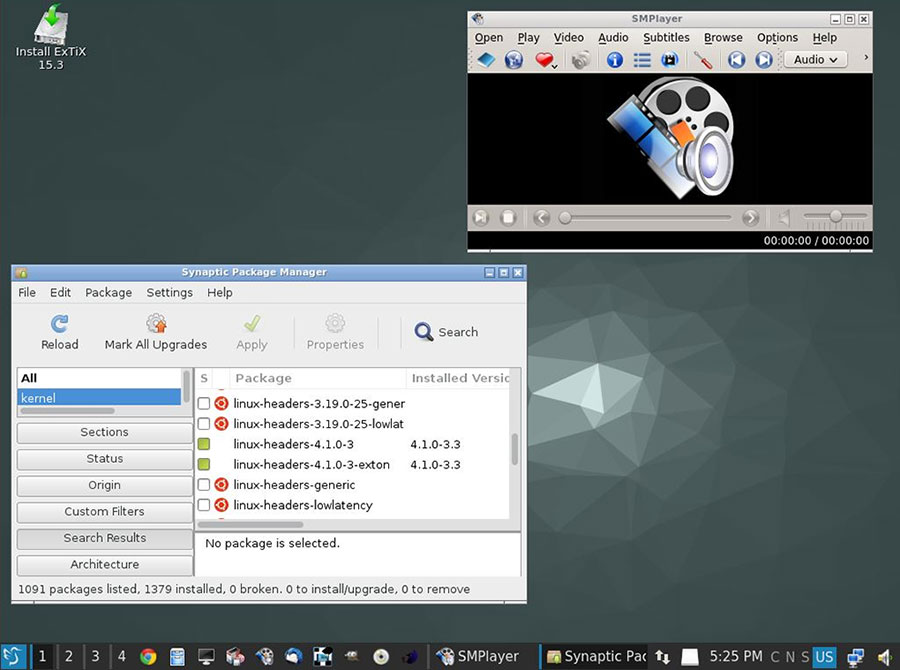This screenshot has width=900, height=670.
Task: Mark checkbox for linux-headers-3.19.0-25-generic
Action: pos(204,404)
